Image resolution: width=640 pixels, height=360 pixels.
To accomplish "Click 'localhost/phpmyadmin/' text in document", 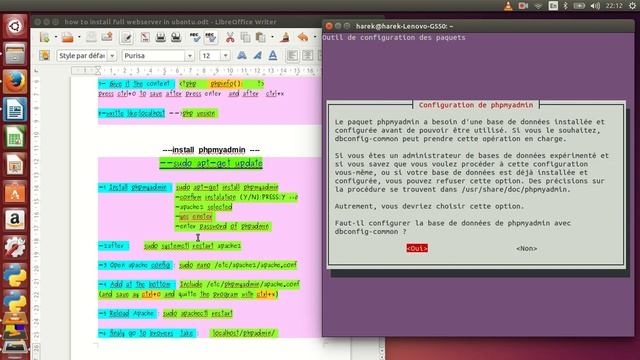I will [x=244, y=333].
